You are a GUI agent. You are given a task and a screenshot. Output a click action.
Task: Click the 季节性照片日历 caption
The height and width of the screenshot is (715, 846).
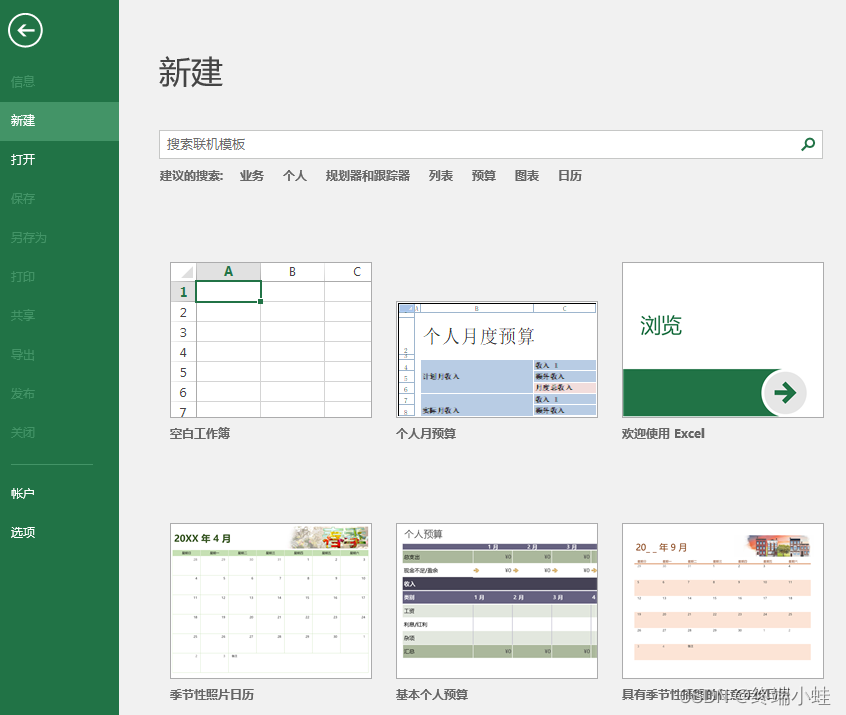click(212, 695)
